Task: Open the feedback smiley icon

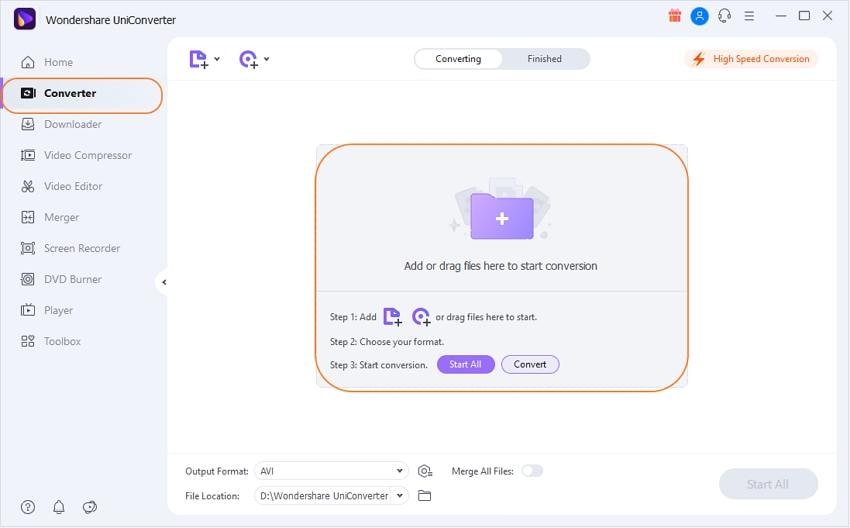Action: coord(90,507)
